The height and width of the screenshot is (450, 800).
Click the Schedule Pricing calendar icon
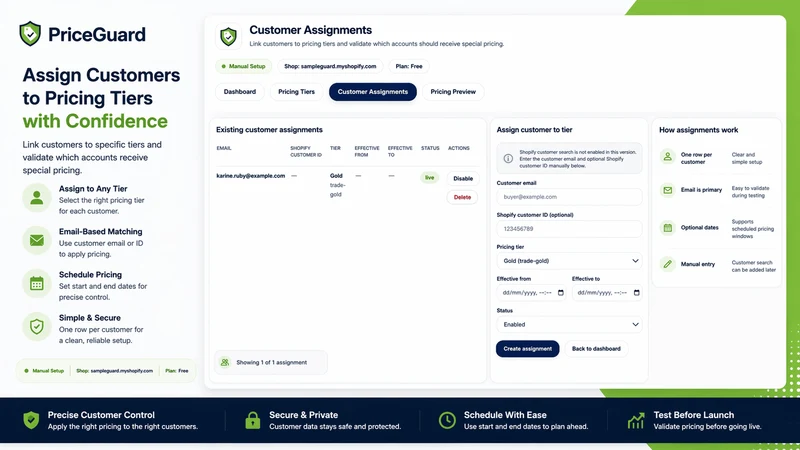coord(37,284)
